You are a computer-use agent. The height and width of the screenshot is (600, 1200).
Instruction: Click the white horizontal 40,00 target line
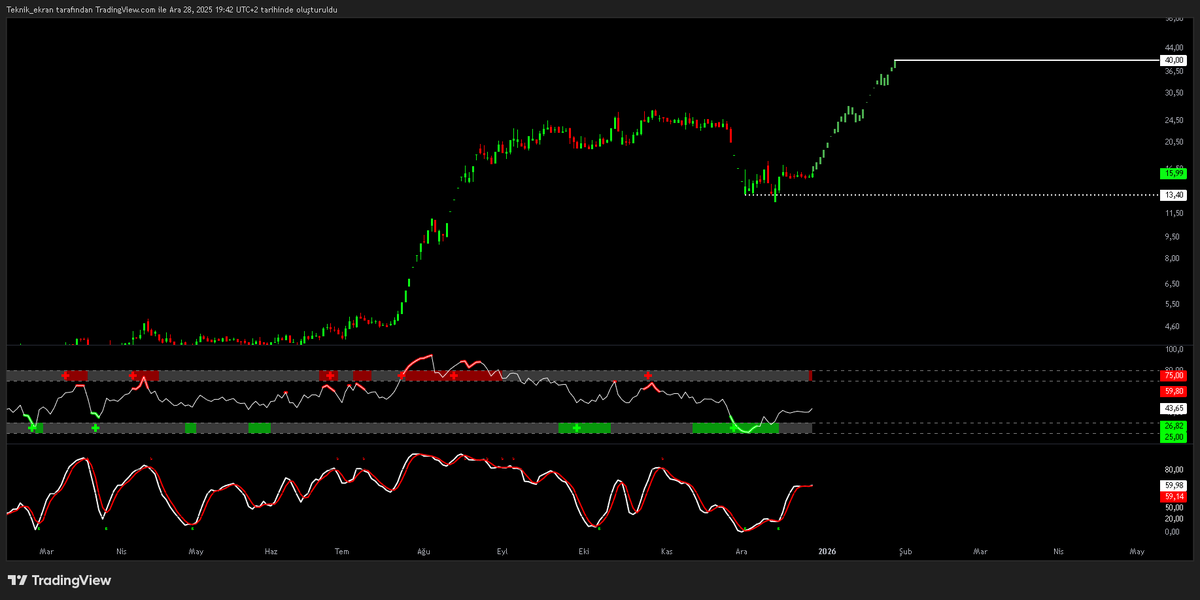click(1026, 60)
